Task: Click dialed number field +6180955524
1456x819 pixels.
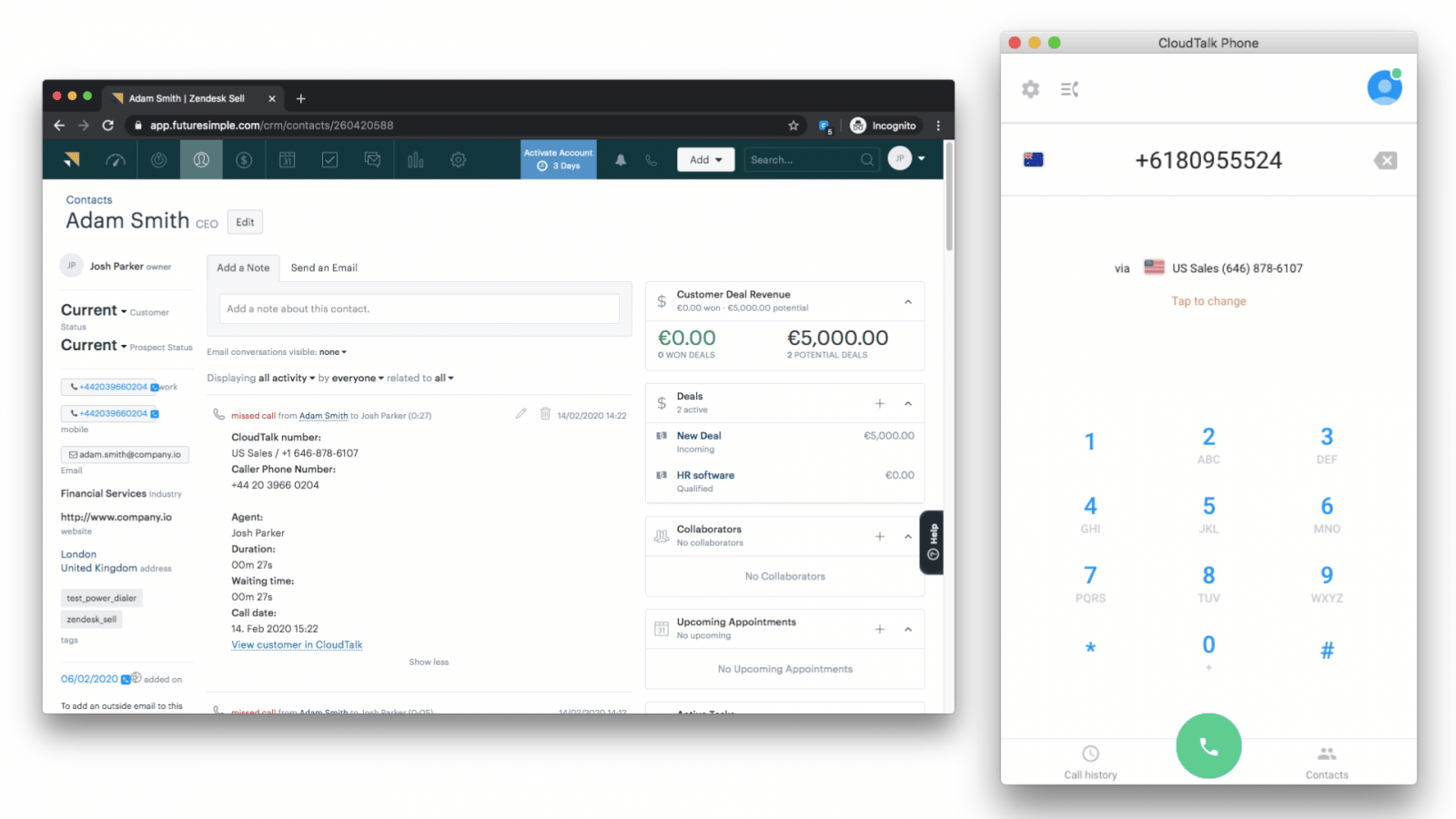Action: click(x=1208, y=160)
